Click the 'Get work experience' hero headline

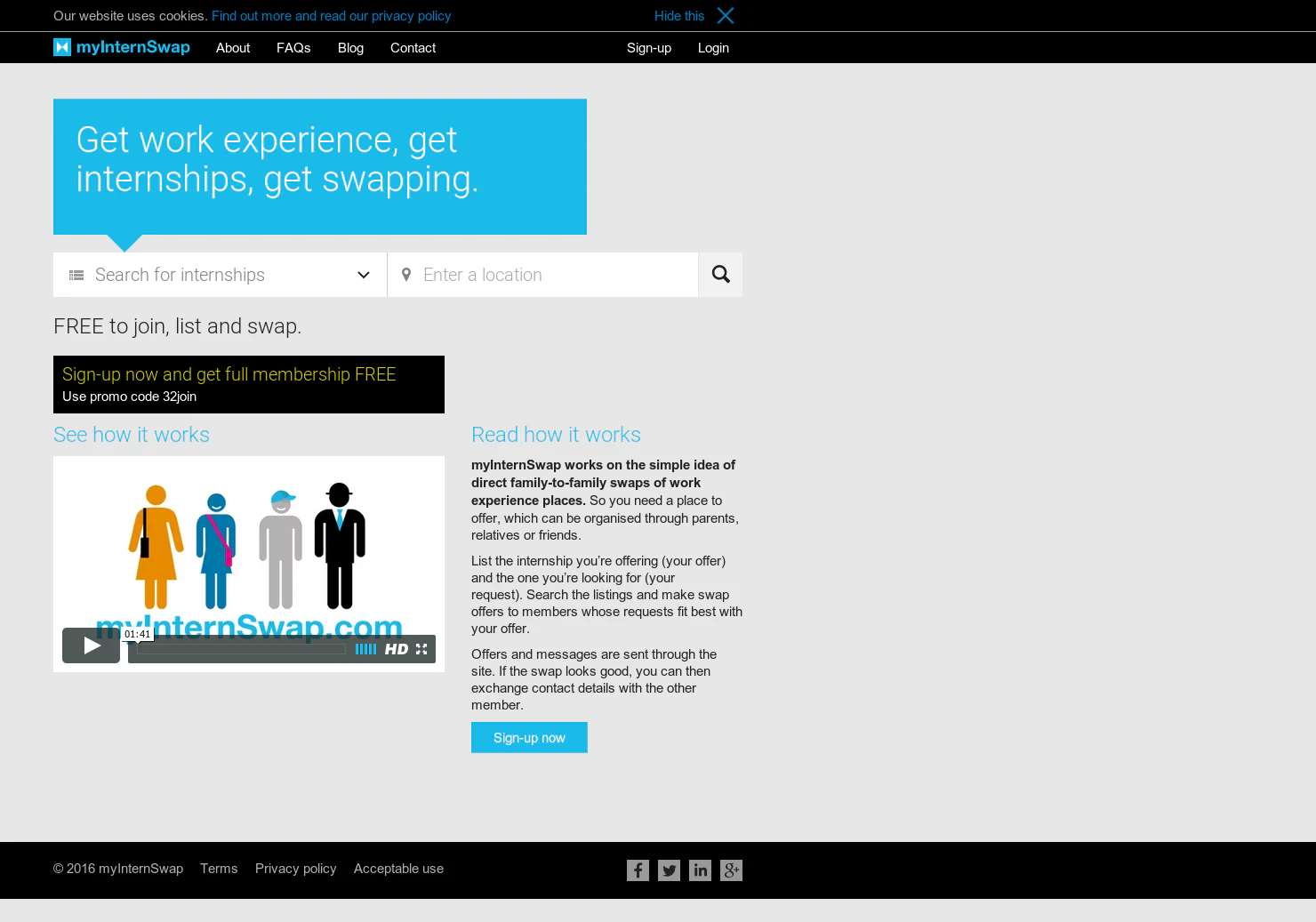(x=277, y=159)
